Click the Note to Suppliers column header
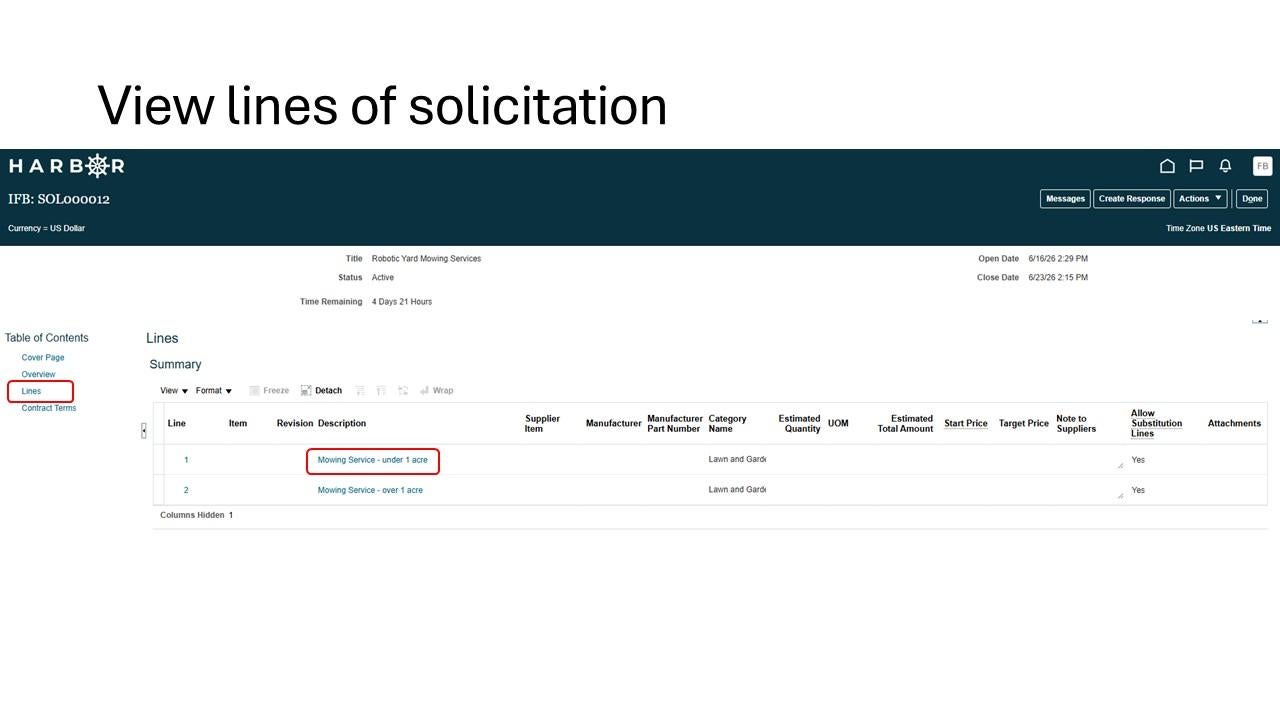The height and width of the screenshot is (720, 1280). point(1076,424)
